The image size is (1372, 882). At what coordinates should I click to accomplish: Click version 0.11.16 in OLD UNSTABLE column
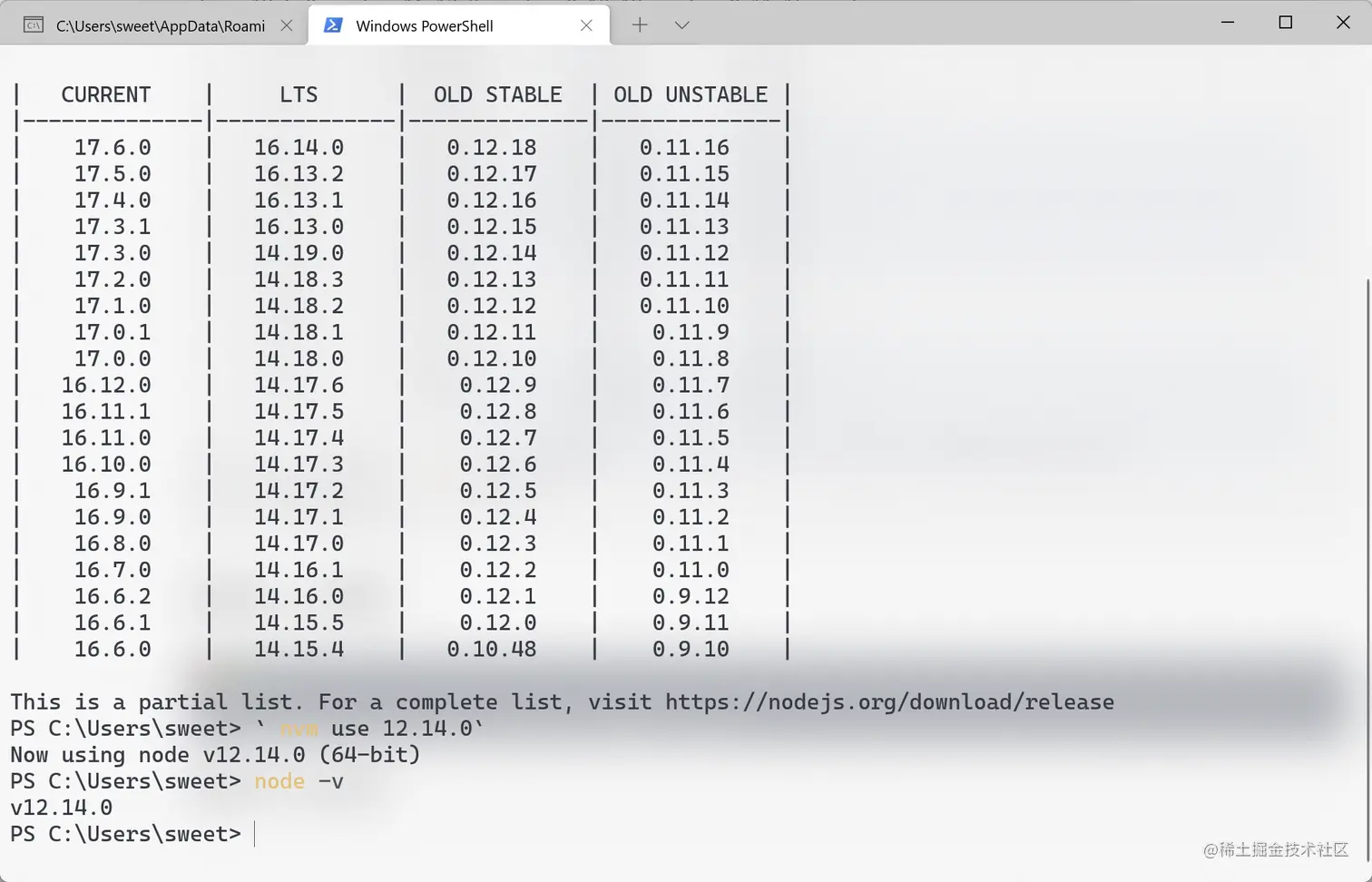(684, 147)
